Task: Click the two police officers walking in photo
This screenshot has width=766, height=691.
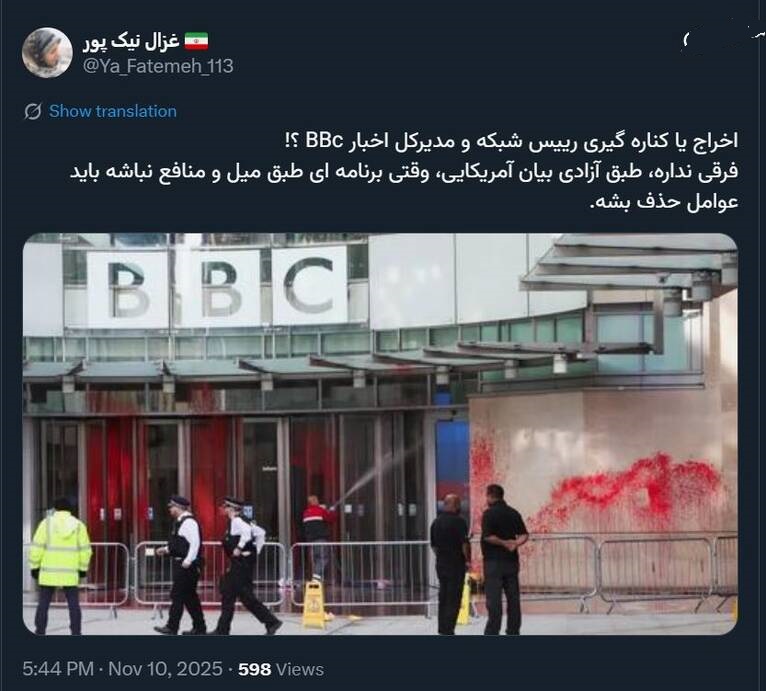Action: (218, 565)
